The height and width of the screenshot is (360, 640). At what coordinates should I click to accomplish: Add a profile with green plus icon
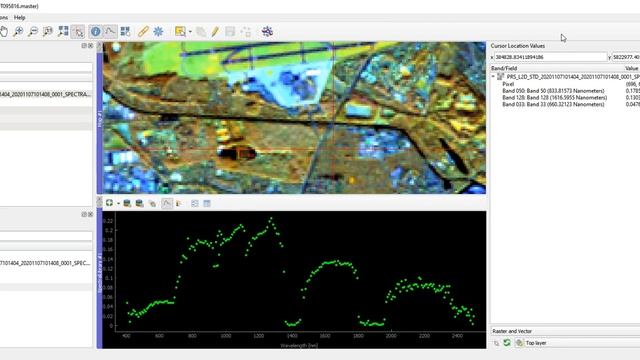point(109,203)
